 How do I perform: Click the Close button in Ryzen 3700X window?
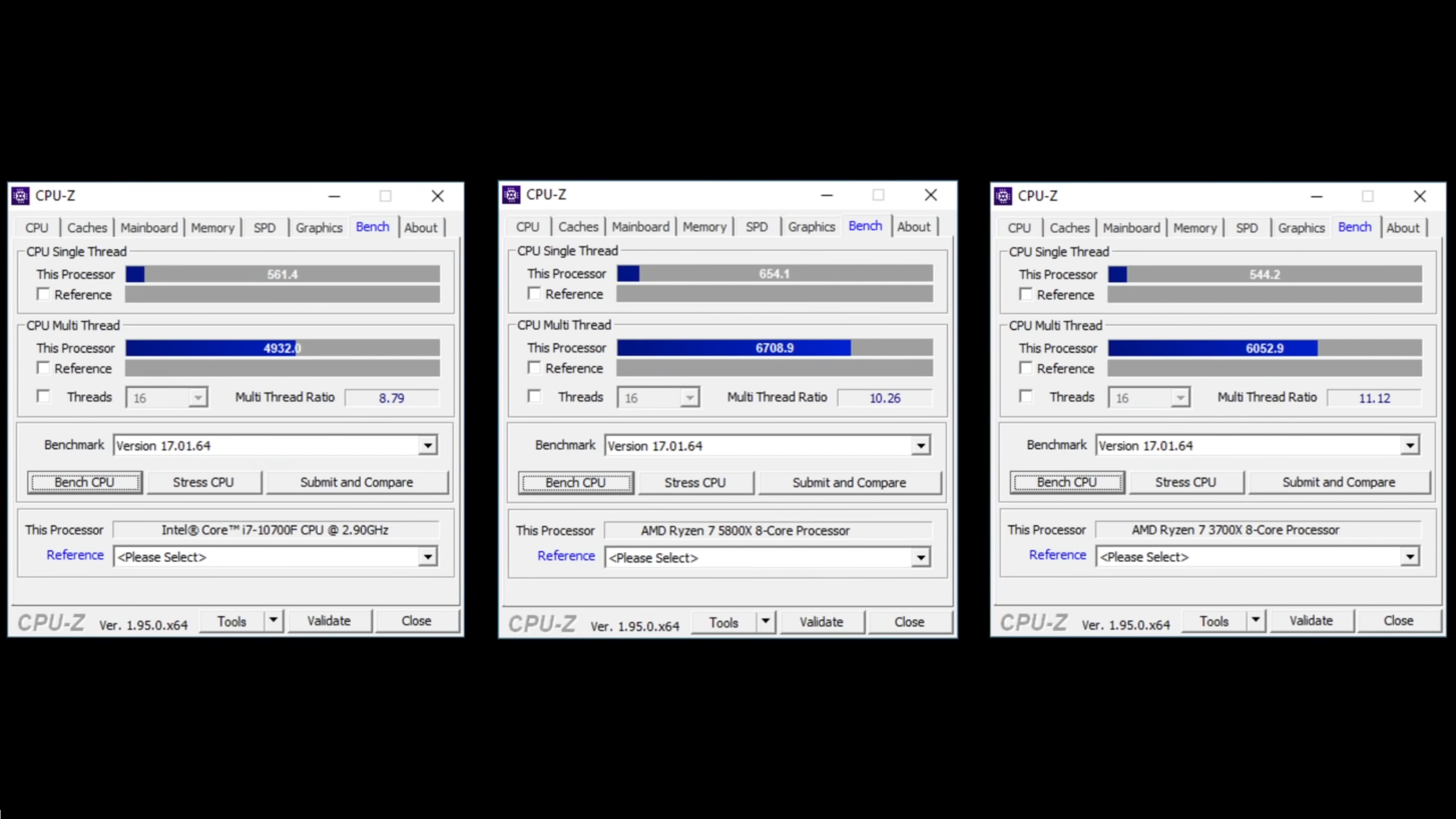(x=1399, y=621)
